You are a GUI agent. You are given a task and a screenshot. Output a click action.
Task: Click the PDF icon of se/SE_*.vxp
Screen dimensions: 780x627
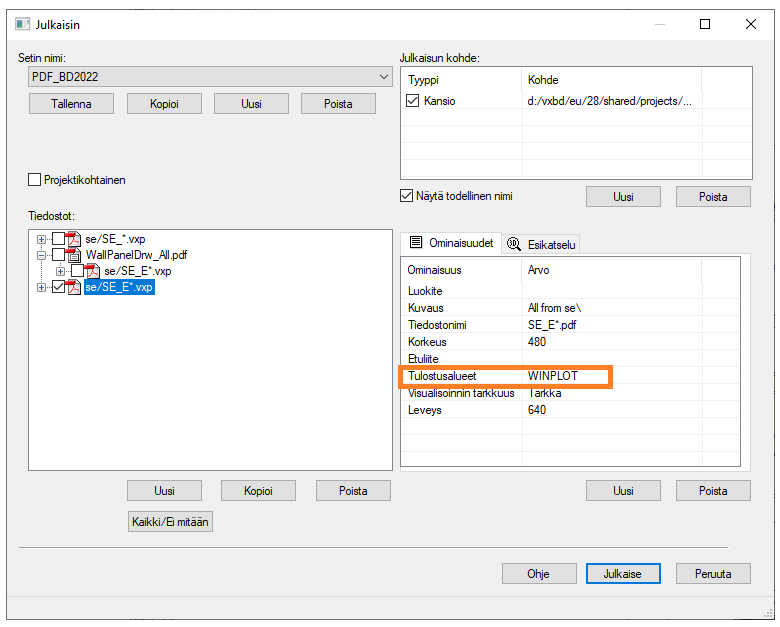point(73,239)
